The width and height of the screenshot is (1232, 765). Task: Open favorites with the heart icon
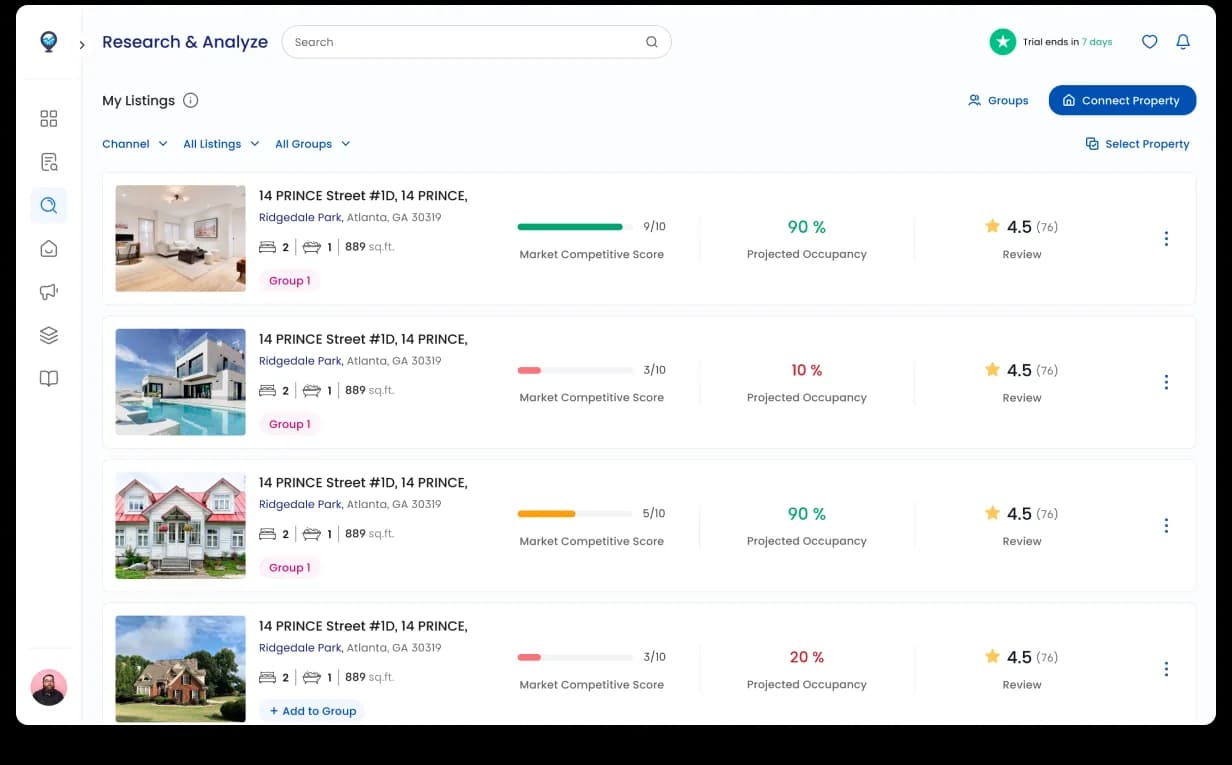(x=1150, y=42)
